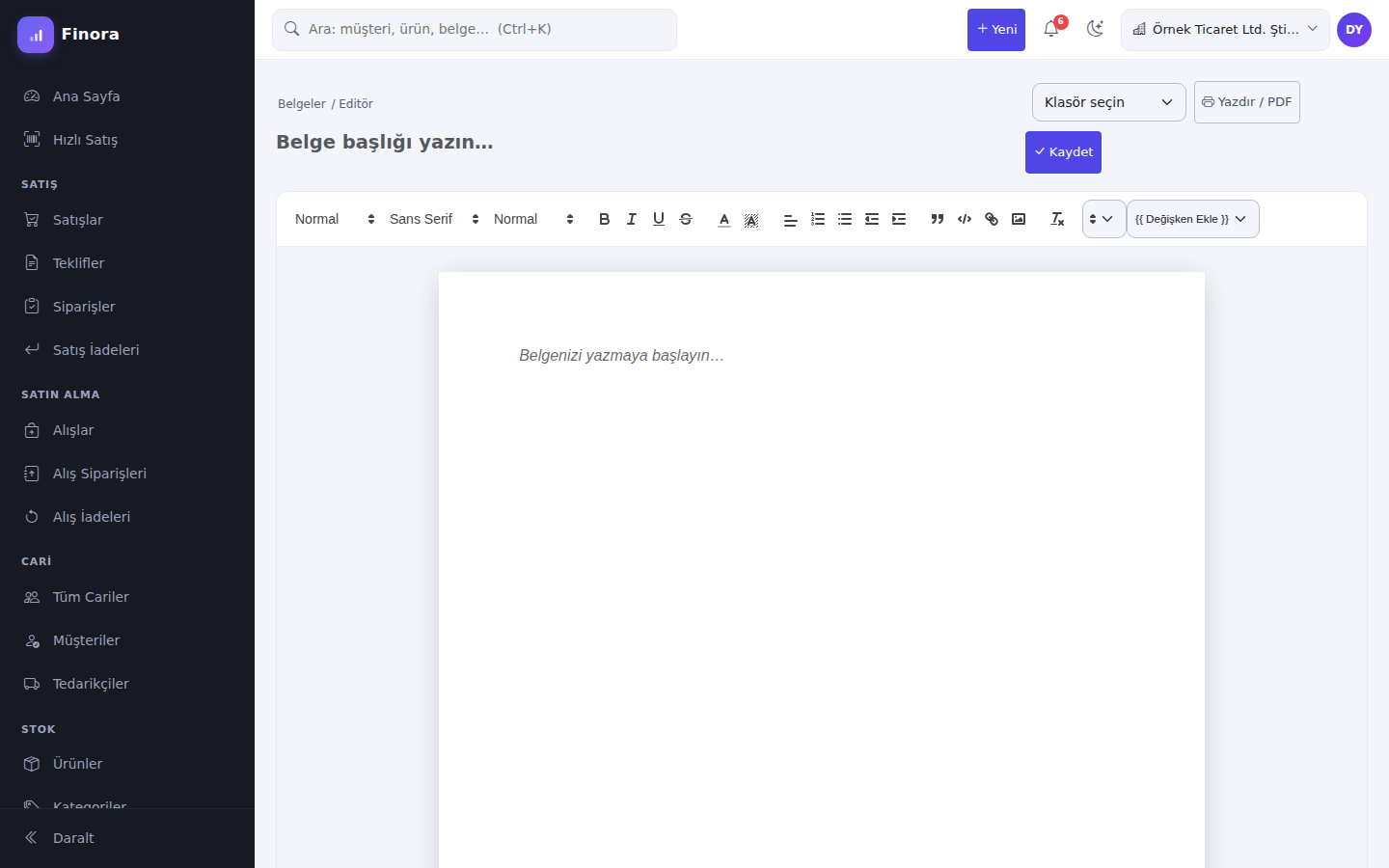This screenshot has height=868, width=1389.
Task: Insert a code block
Action: pos(965,219)
